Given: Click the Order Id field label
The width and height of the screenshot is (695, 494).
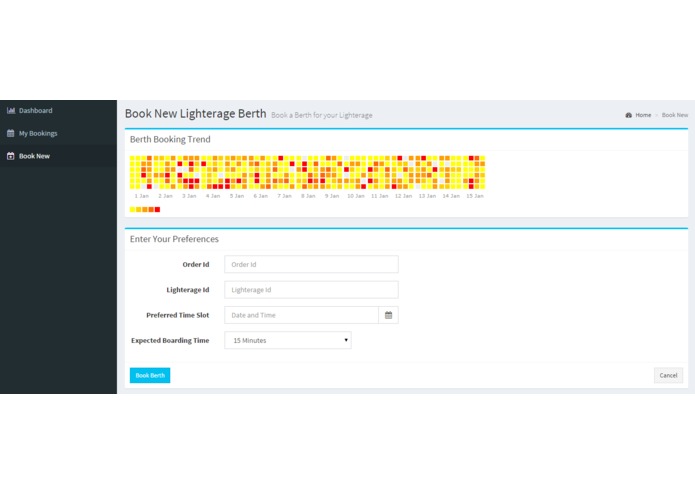Looking at the screenshot, I should pos(196,265).
